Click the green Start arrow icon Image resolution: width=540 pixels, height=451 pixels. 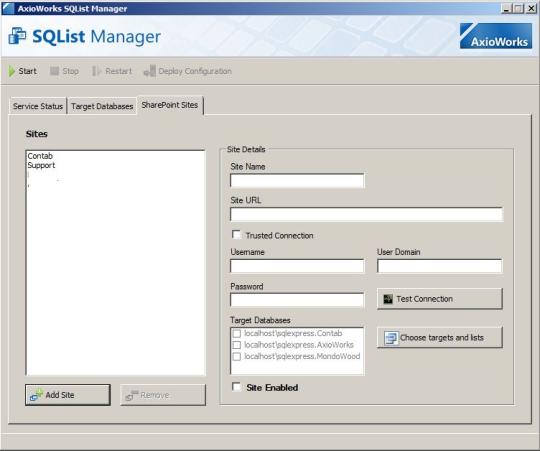coord(12,71)
